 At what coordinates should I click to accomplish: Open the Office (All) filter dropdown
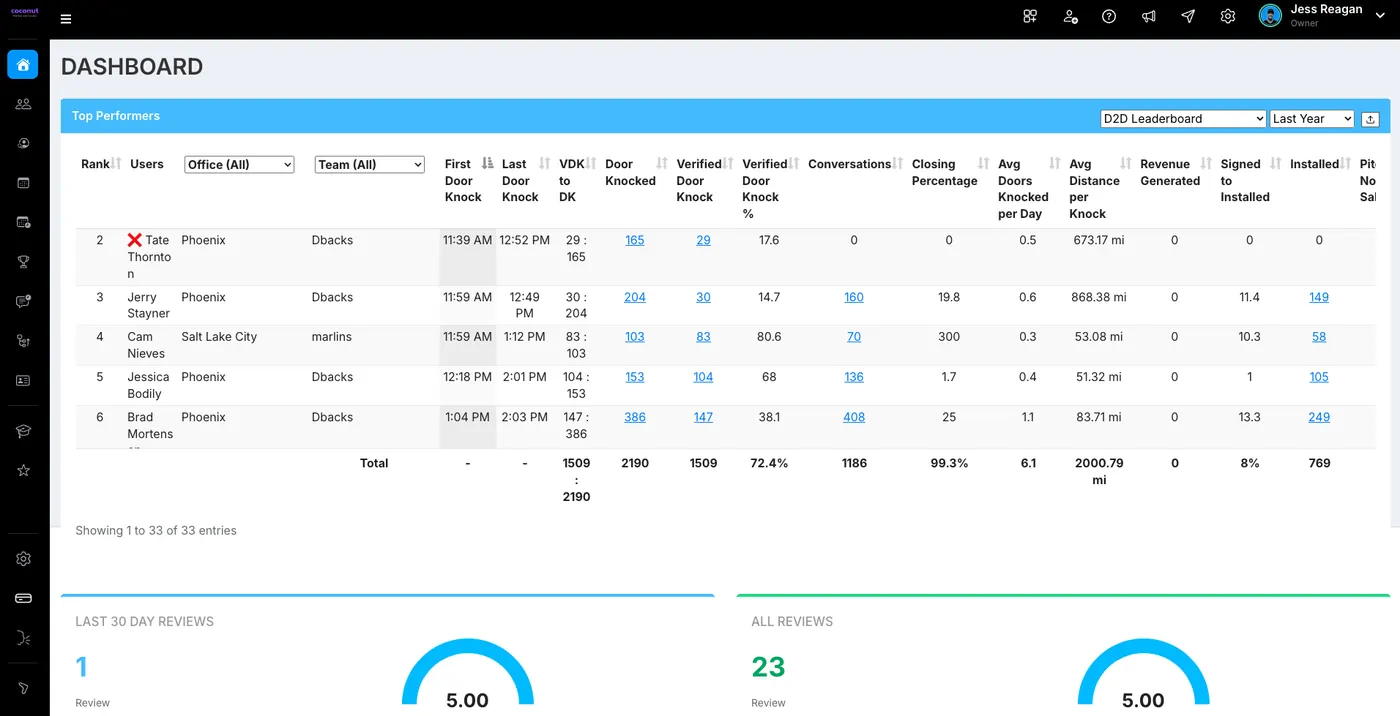pyautogui.click(x=239, y=164)
